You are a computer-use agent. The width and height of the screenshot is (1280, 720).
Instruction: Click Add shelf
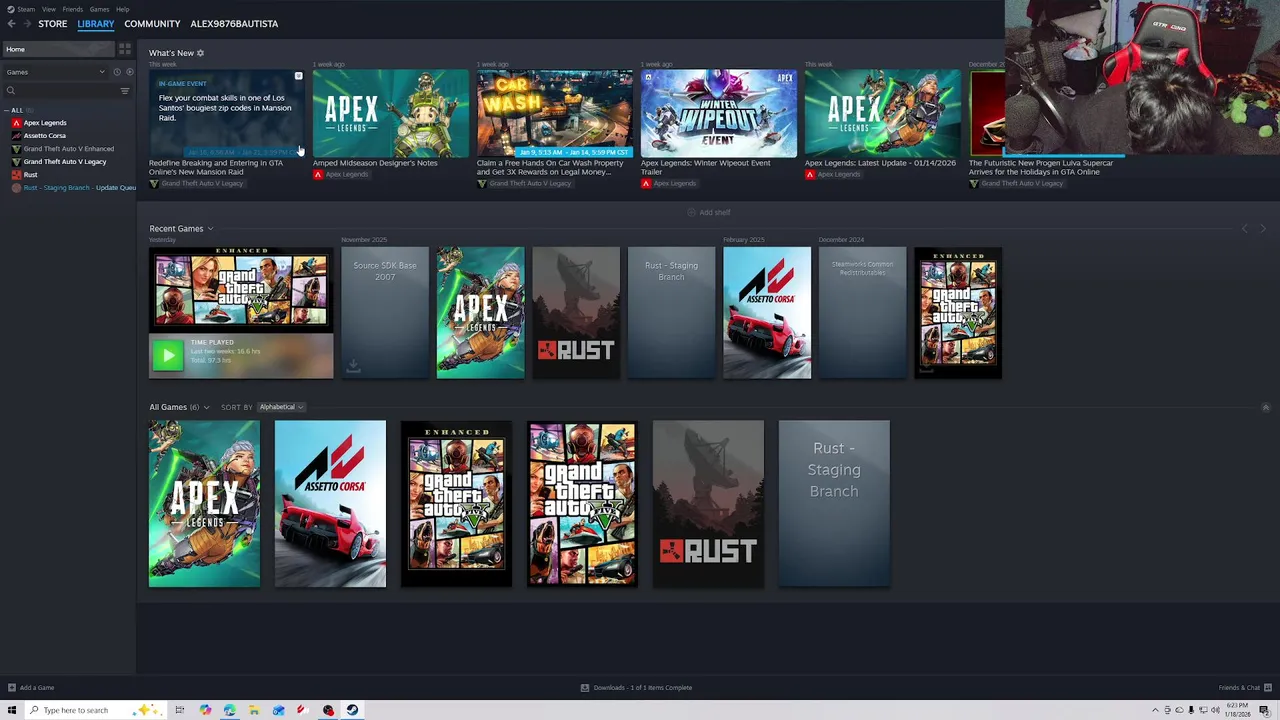709,212
